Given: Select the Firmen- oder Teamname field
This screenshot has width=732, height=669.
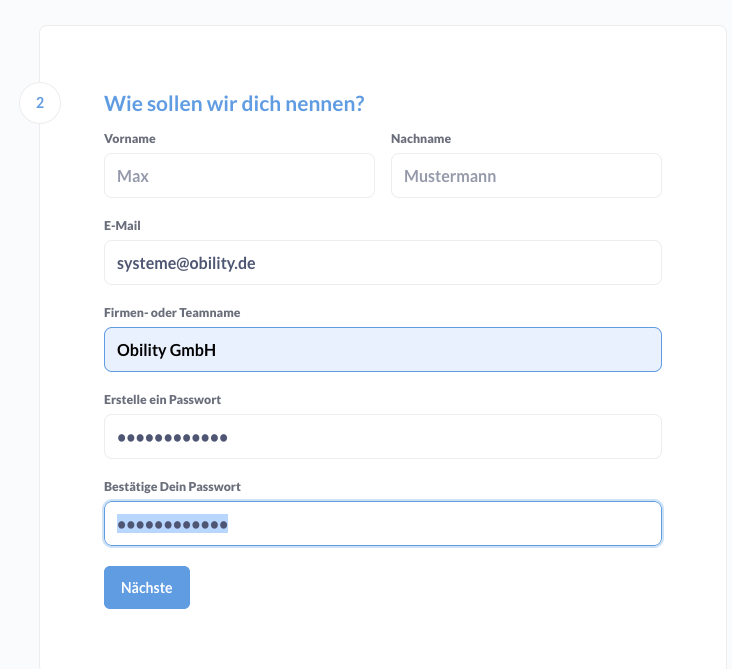Looking at the screenshot, I should 382,350.
